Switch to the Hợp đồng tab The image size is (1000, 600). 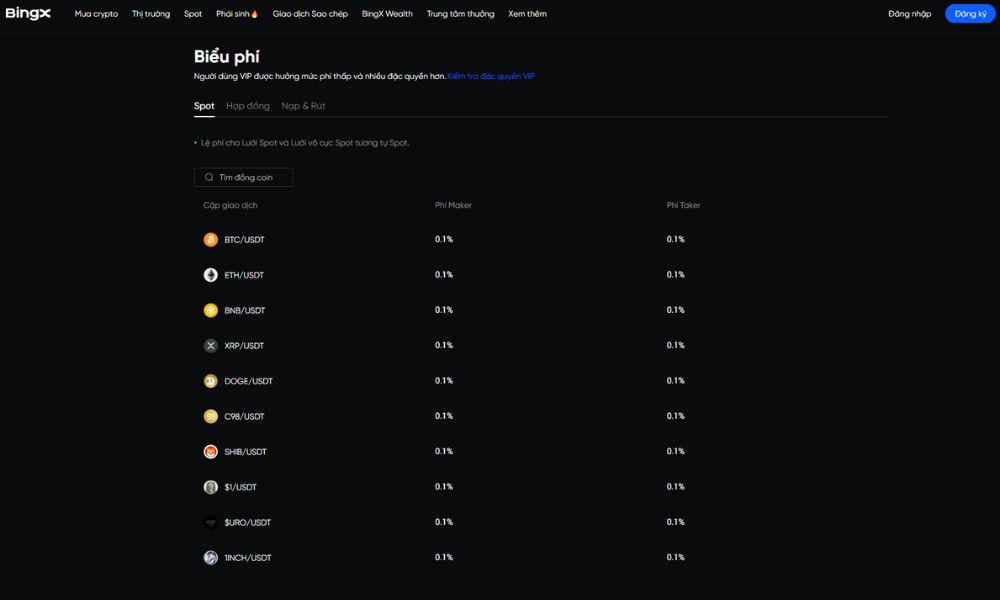click(248, 106)
